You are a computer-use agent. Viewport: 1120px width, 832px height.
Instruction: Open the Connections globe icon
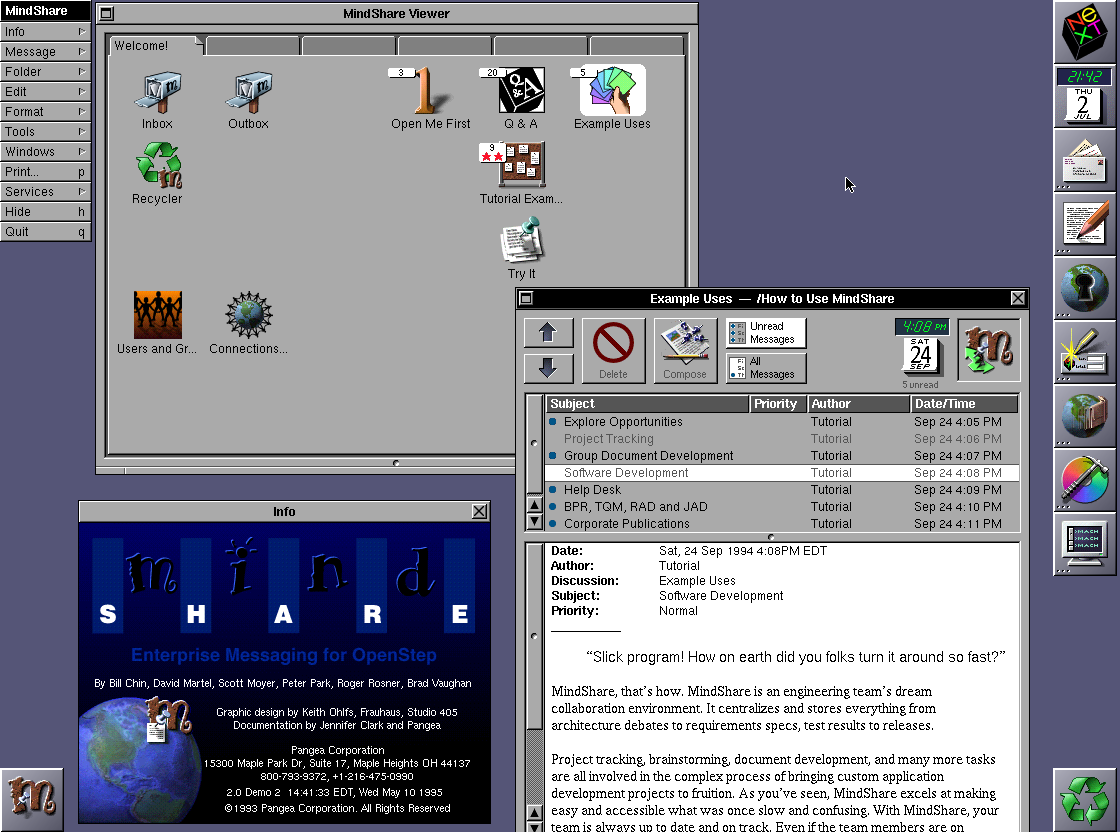coord(248,316)
